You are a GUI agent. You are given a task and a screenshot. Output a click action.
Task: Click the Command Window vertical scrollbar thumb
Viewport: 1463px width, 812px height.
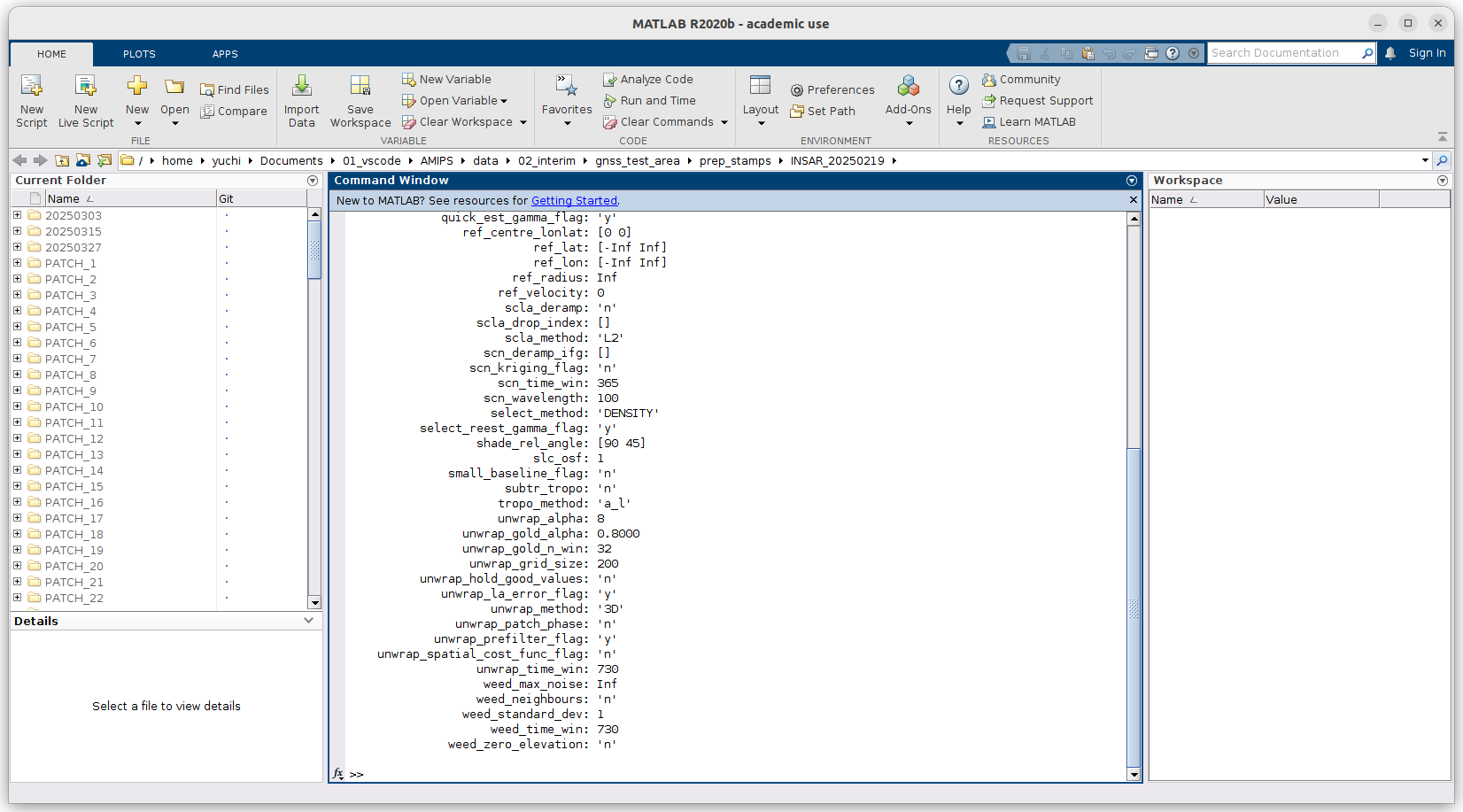click(x=1134, y=607)
